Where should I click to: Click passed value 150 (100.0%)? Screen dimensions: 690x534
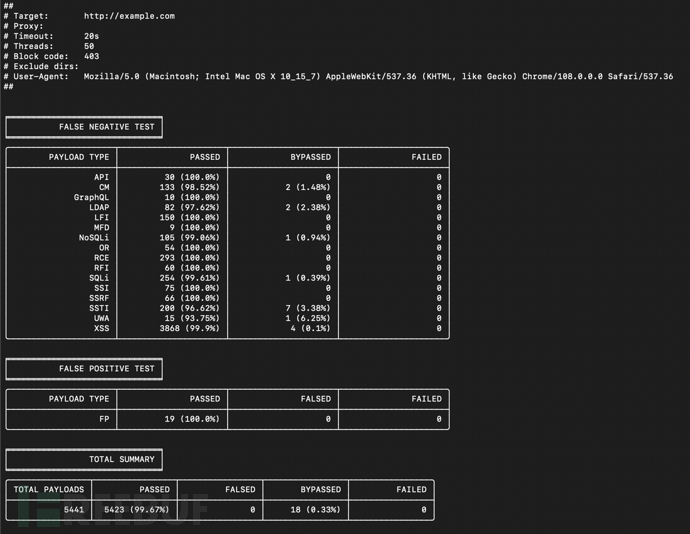(190, 218)
